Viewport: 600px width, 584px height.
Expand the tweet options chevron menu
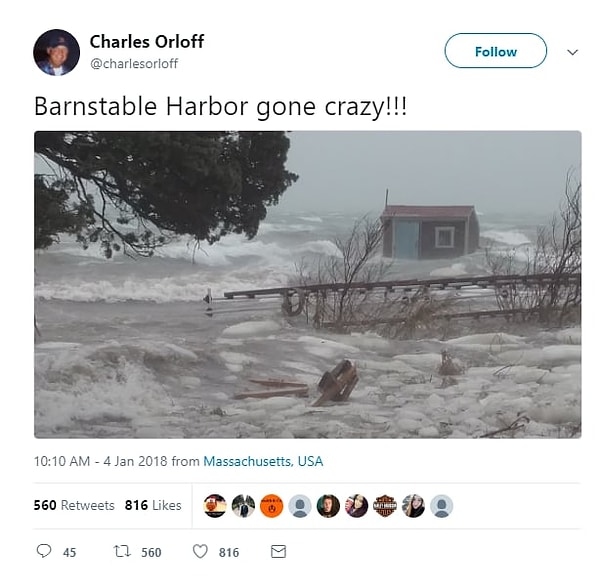(572, 52)
